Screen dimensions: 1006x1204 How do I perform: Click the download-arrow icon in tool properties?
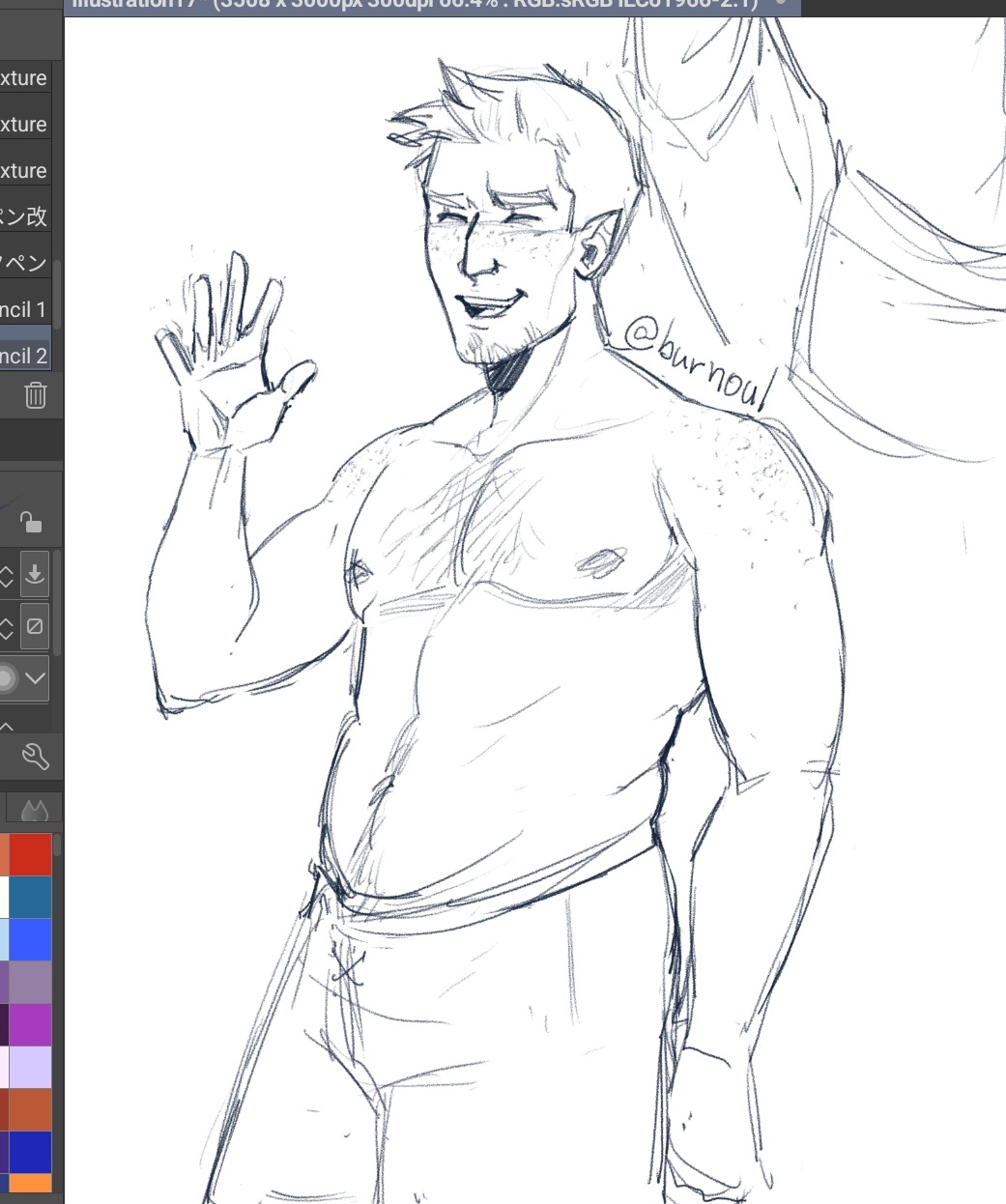coord(35,574)
